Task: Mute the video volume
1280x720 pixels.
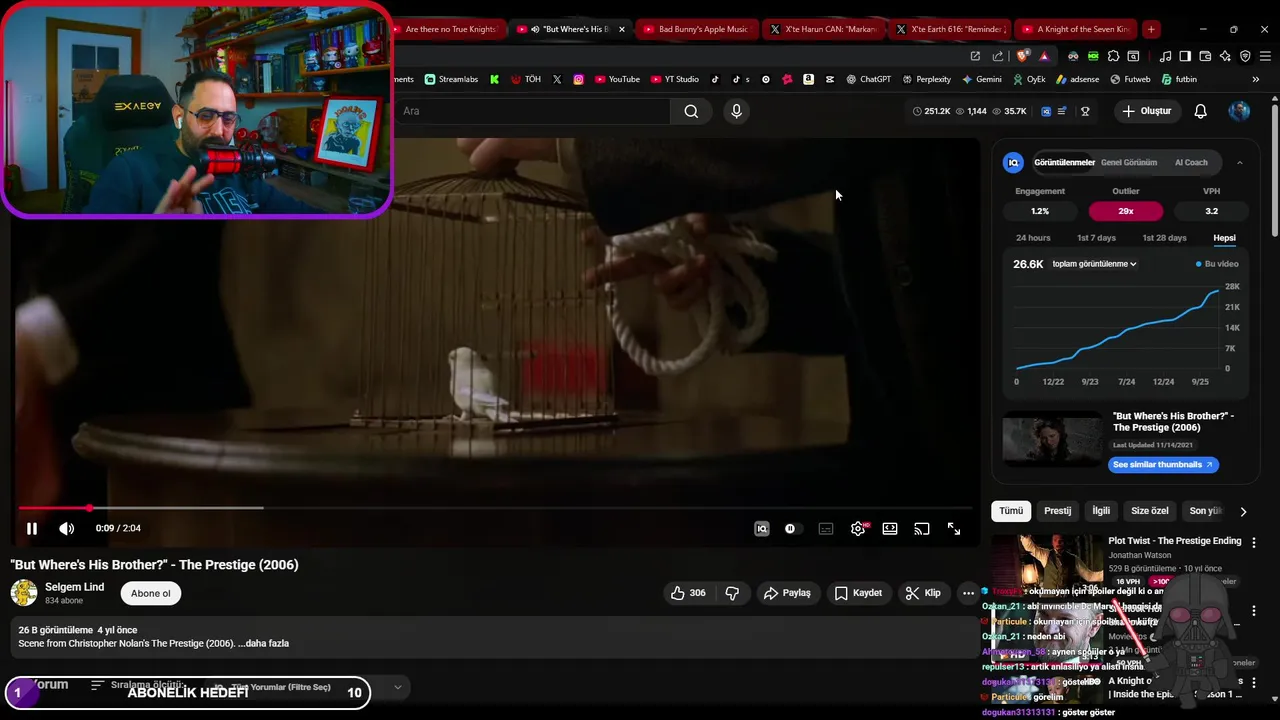Action: (x=66, y=528)
